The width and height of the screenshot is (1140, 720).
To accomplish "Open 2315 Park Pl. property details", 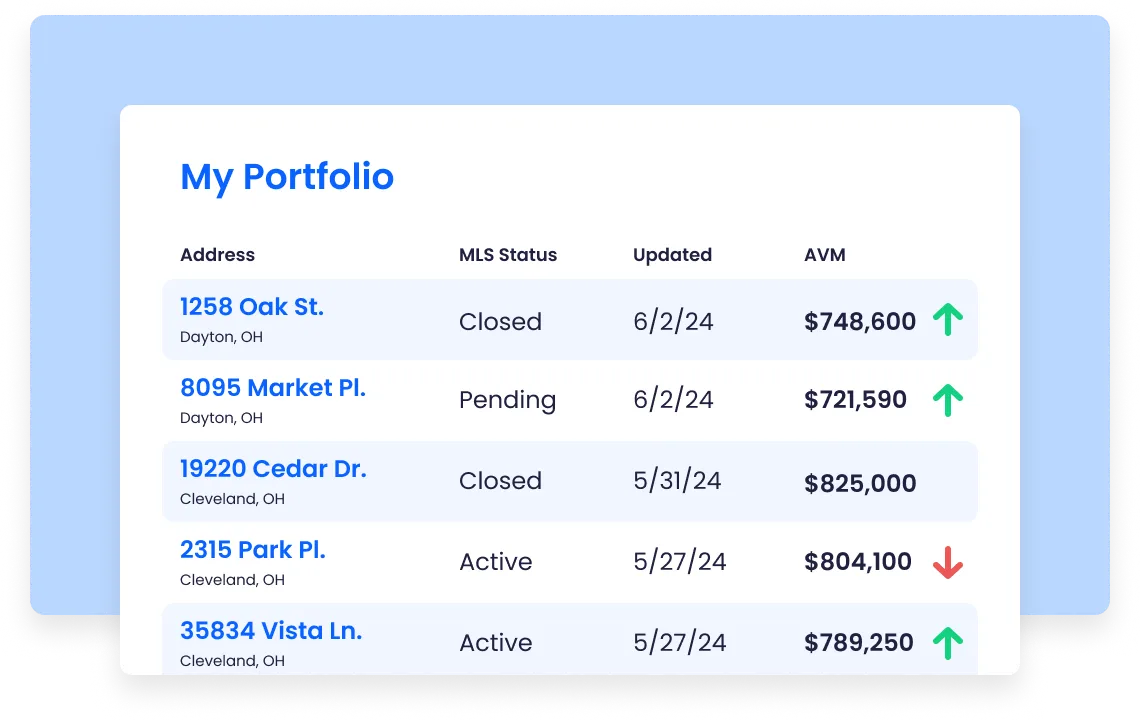I will click(x=253, y=549).
